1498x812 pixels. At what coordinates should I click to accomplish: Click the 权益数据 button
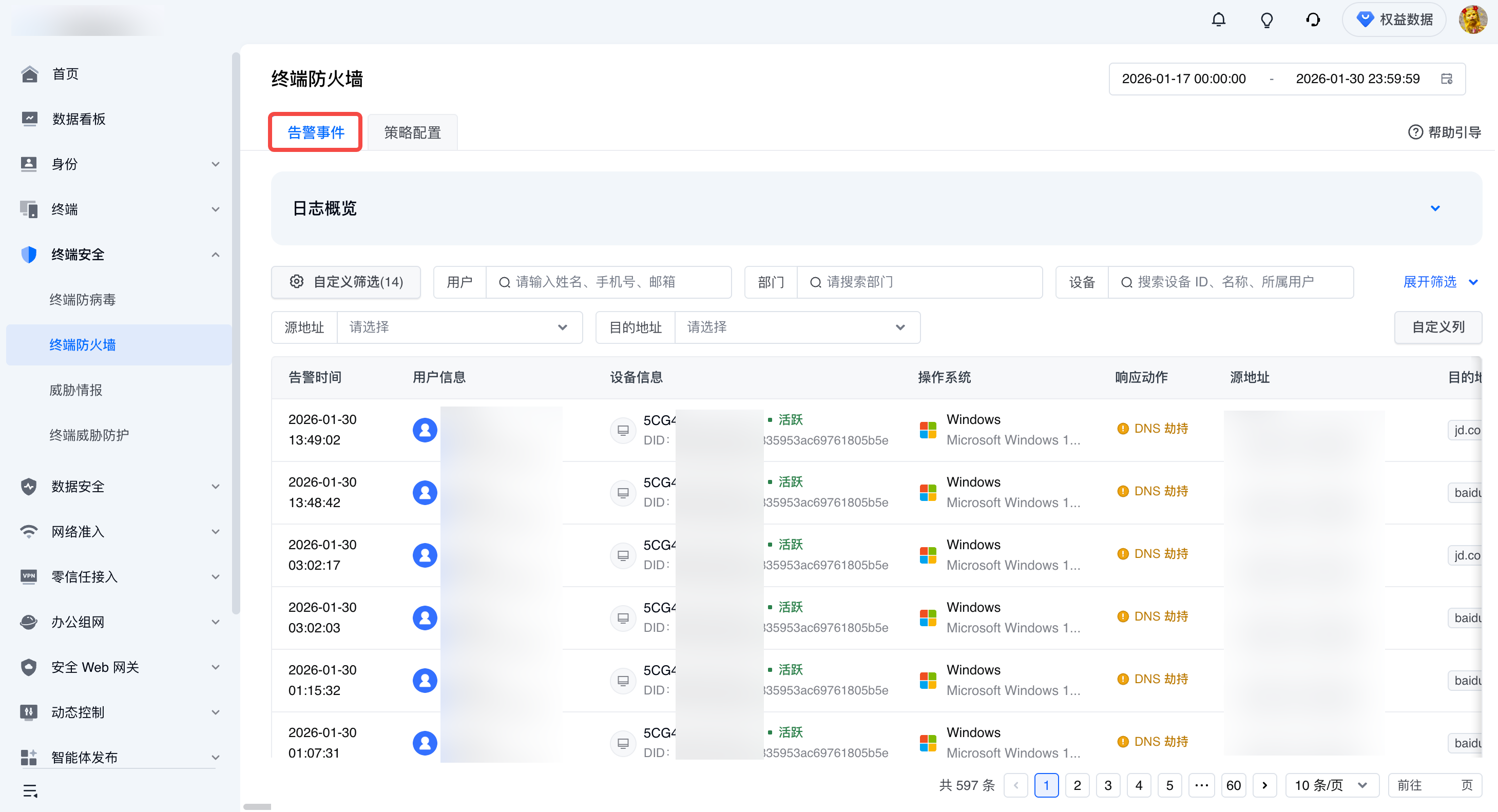(x=1394, y=20)
